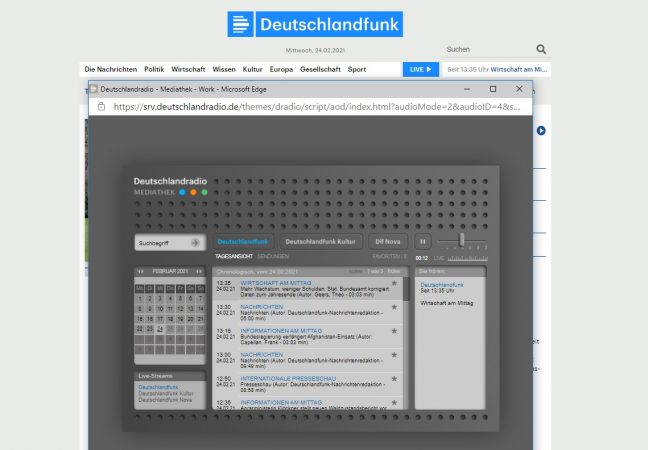Open the 13:18 INFORMATIONEN AM MITTAG link
This screenshot has height=450, width=648.
[x=281, y=331]
